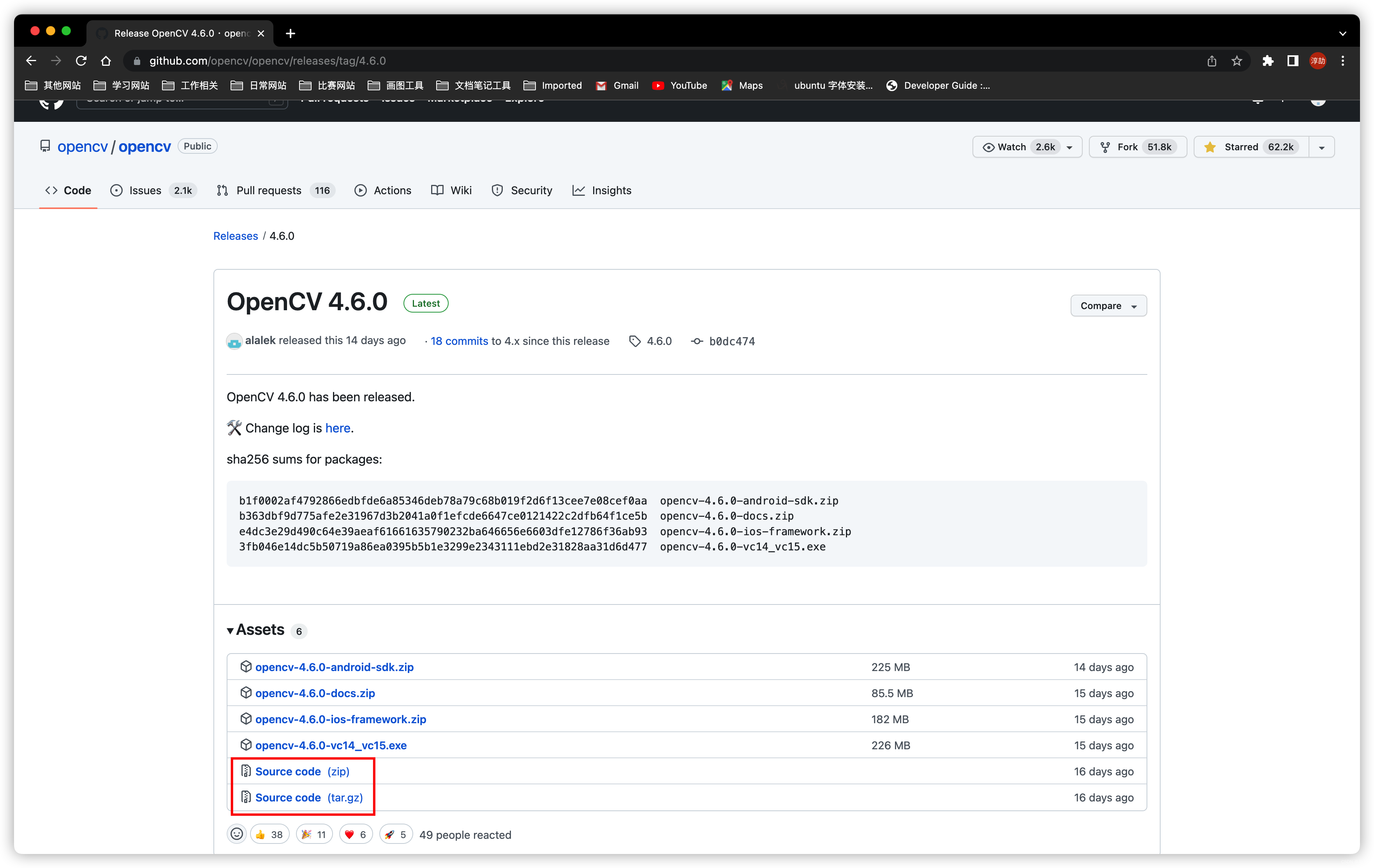Close the Release OpenCV 4.6.0 tab
1374x868 pixels.
tap(261, 33)
